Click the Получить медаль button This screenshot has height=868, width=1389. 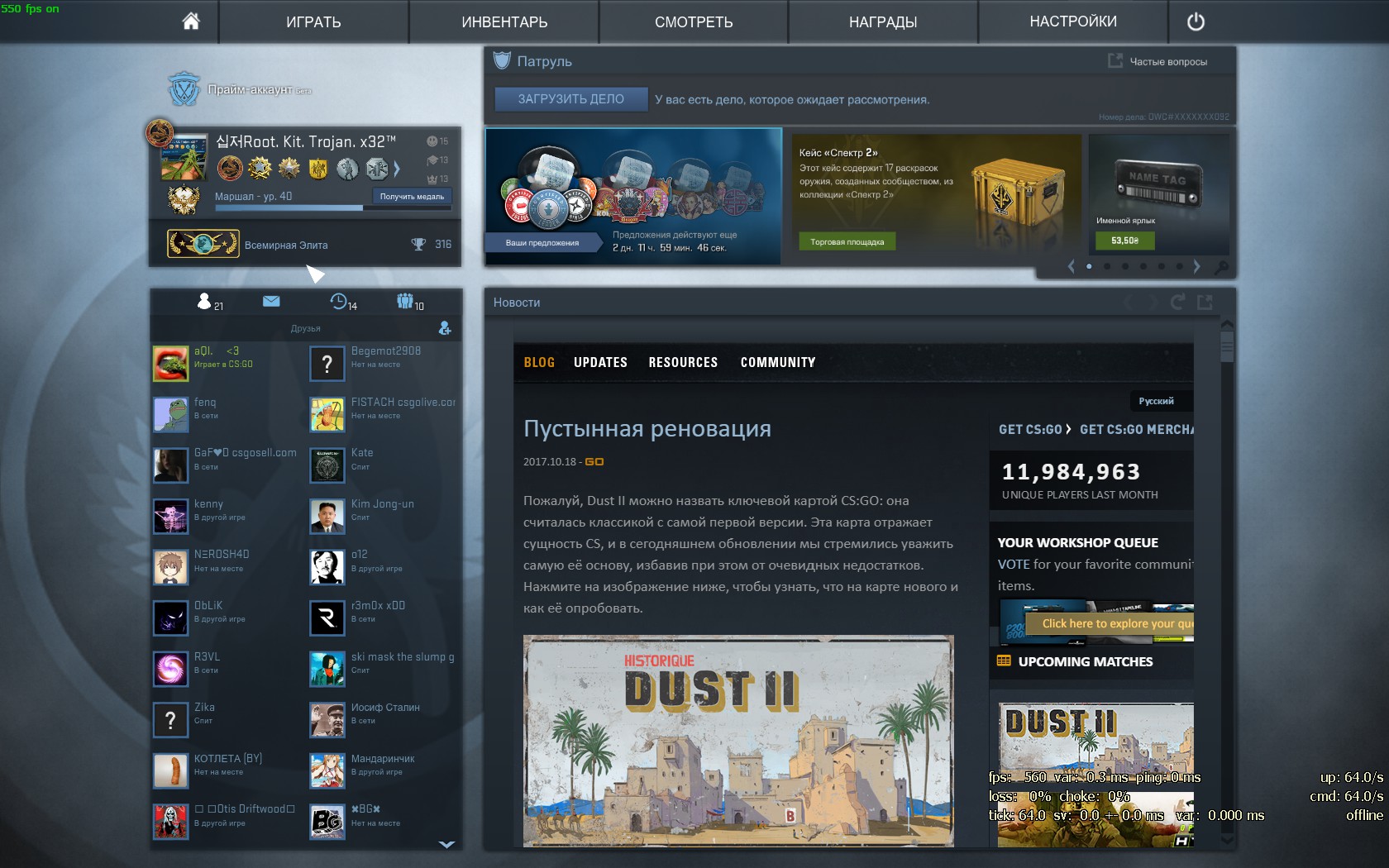pos(412,196)
